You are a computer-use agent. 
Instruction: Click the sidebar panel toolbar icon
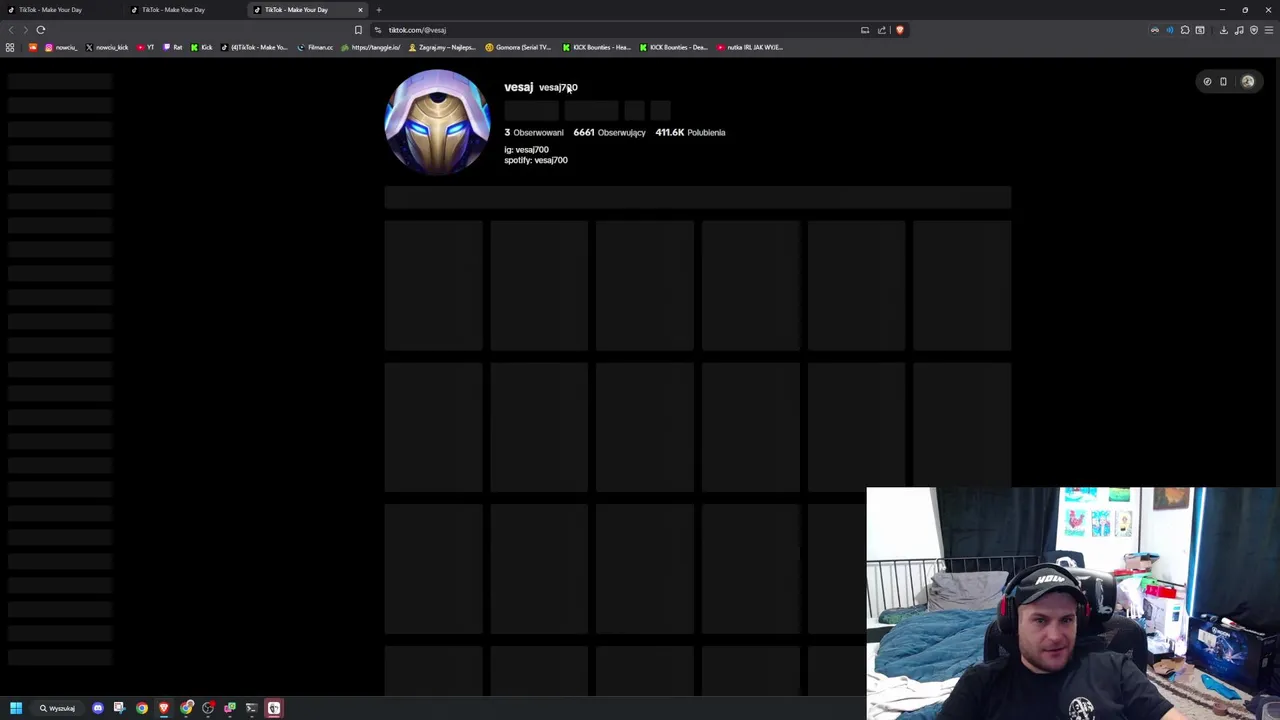1200,30
